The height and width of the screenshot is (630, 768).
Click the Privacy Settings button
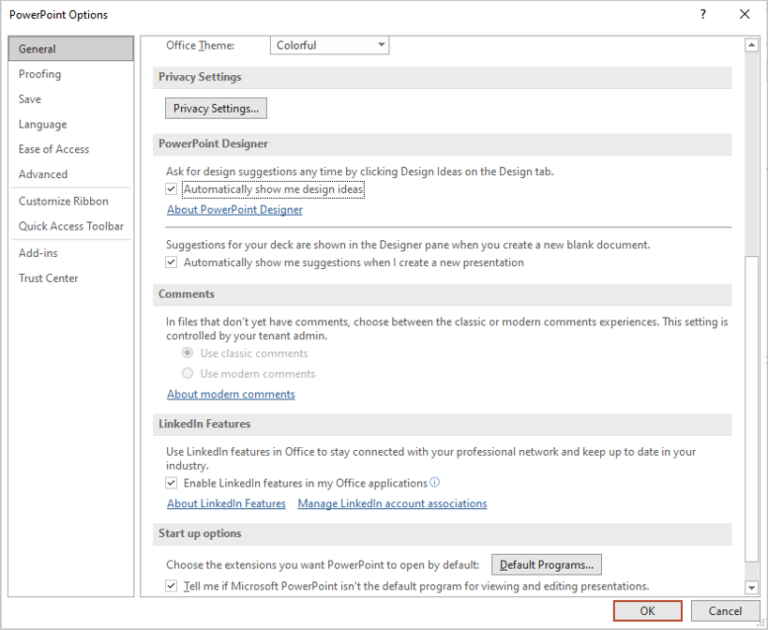point(216,108)
